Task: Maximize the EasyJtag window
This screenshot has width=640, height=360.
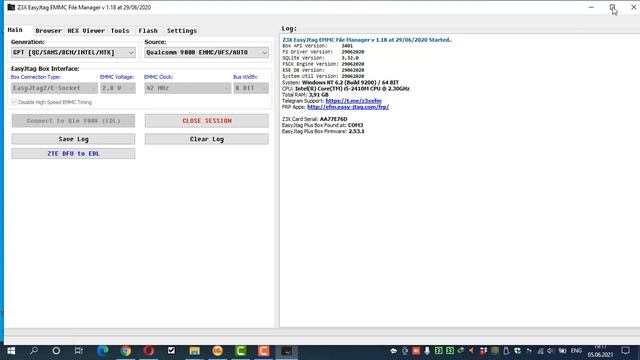Action: click(x=612, y=7)
